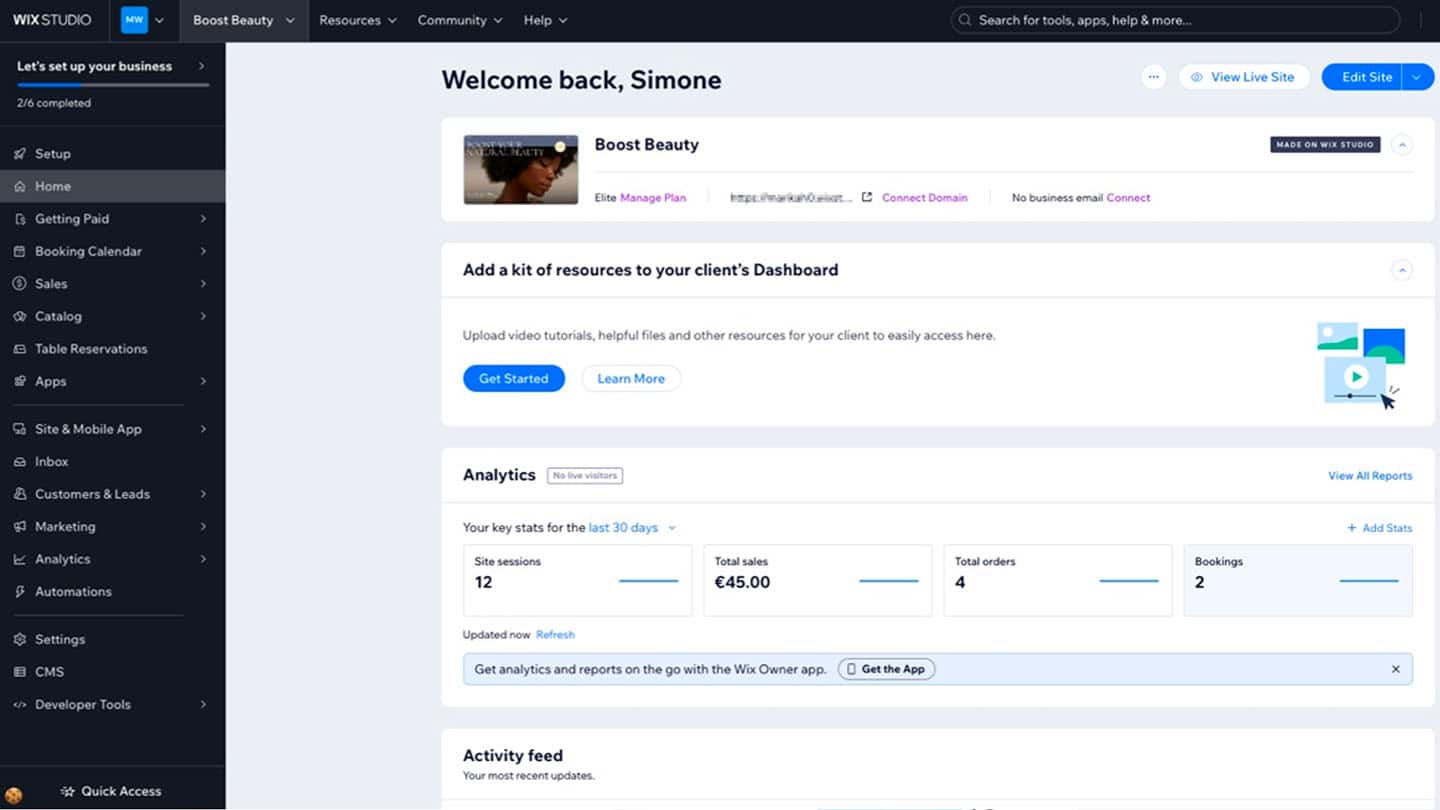The height and width of the screenshot is (810, 1440).
Task: Open Settings via the gear icon
Action: [19, 640]
